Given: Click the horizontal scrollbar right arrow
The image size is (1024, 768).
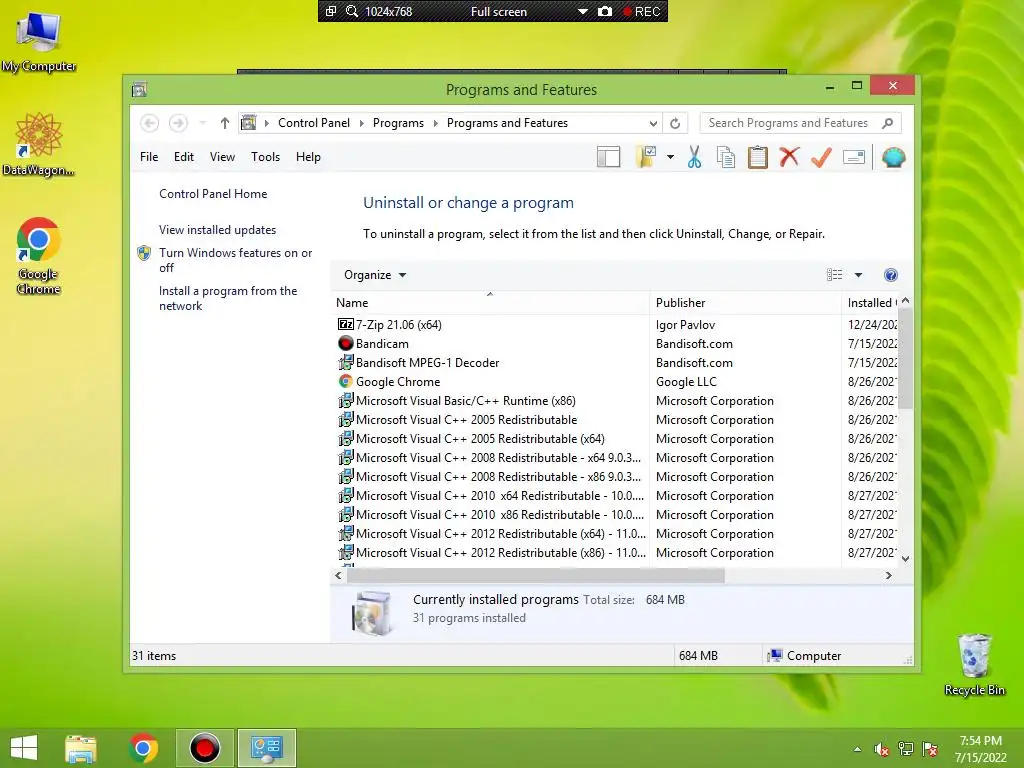Looking at the screenshot, I should (x=888, y=575).
